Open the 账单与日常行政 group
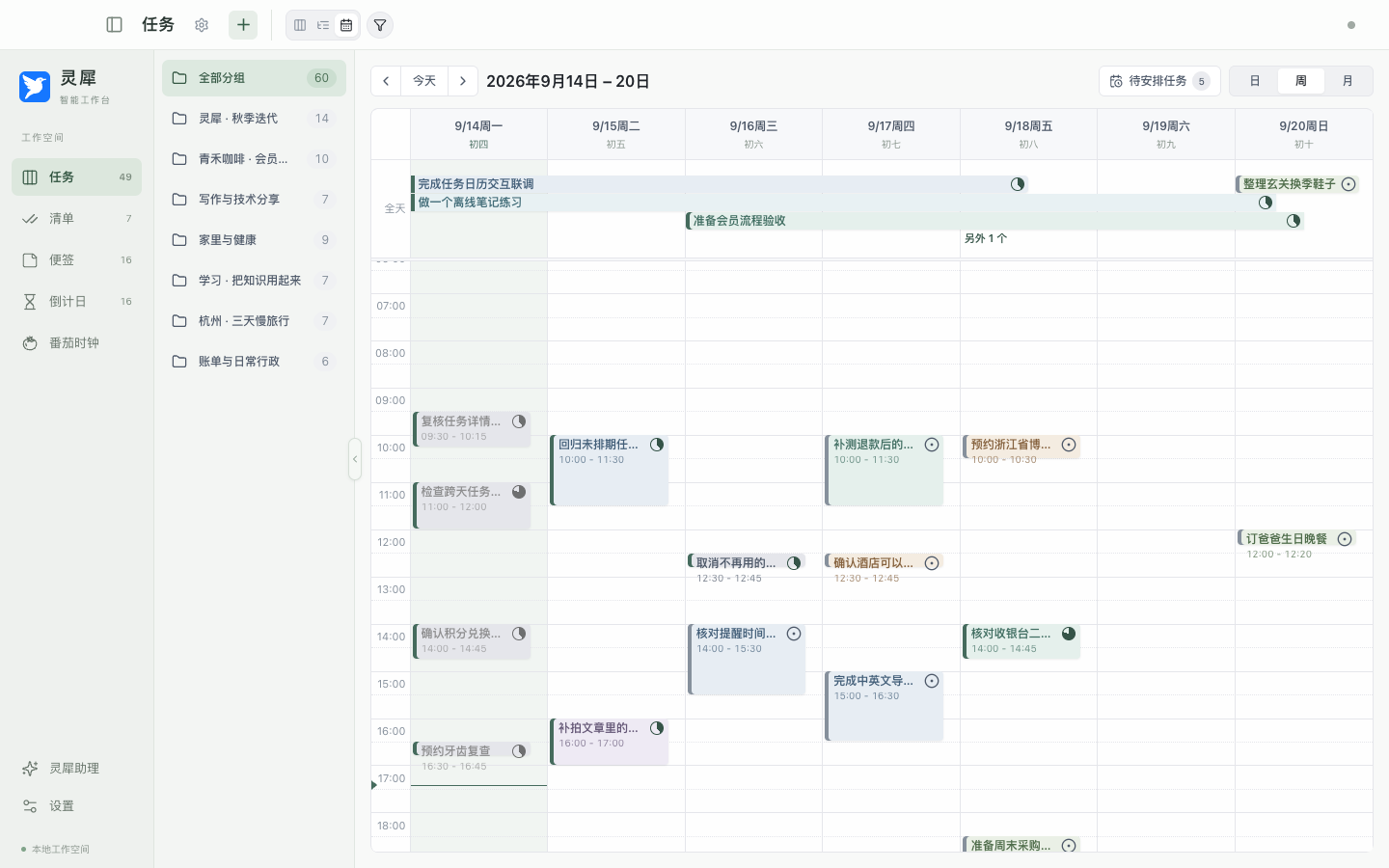Screen dimensions: 1389x868 click(254, 362)
